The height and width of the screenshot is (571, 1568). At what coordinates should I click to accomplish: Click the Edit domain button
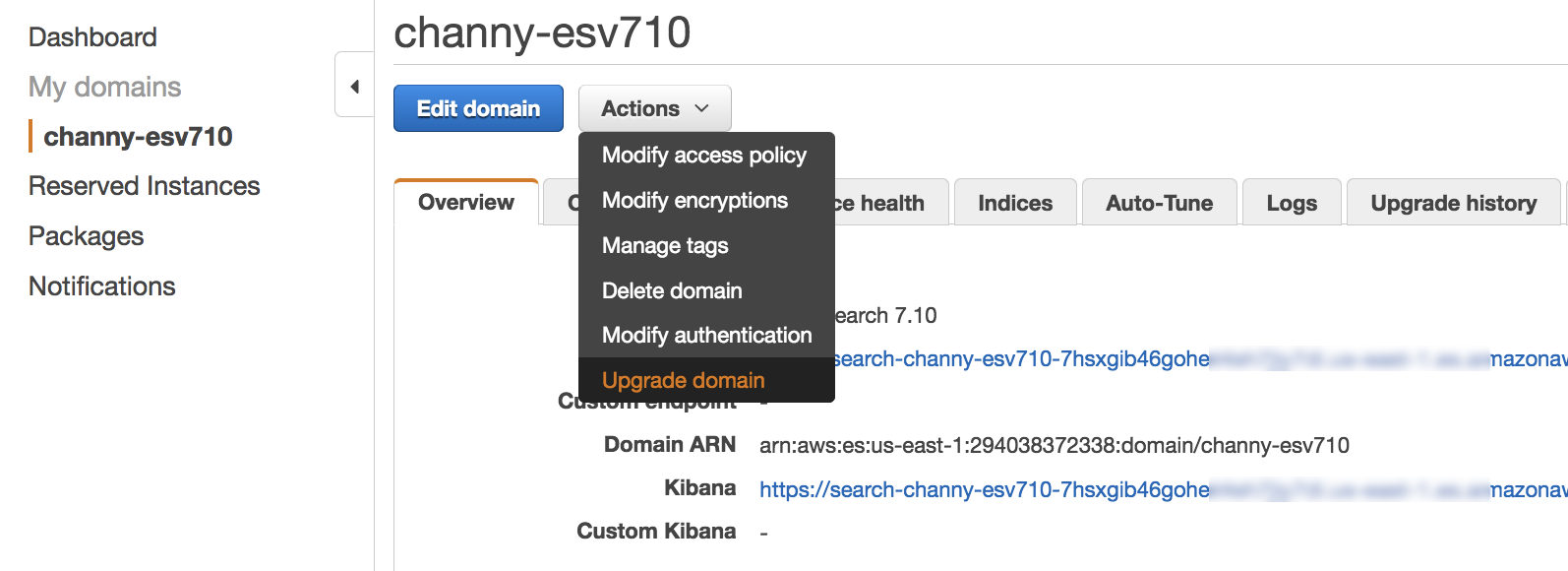click(x=478, y=108)
